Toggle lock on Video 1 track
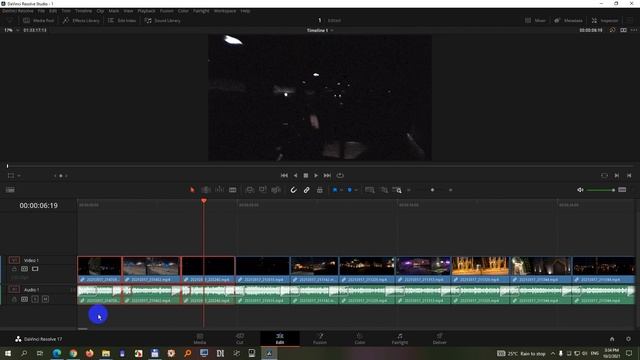Viewport: 640px width, 360px height. tap(14, 269)
